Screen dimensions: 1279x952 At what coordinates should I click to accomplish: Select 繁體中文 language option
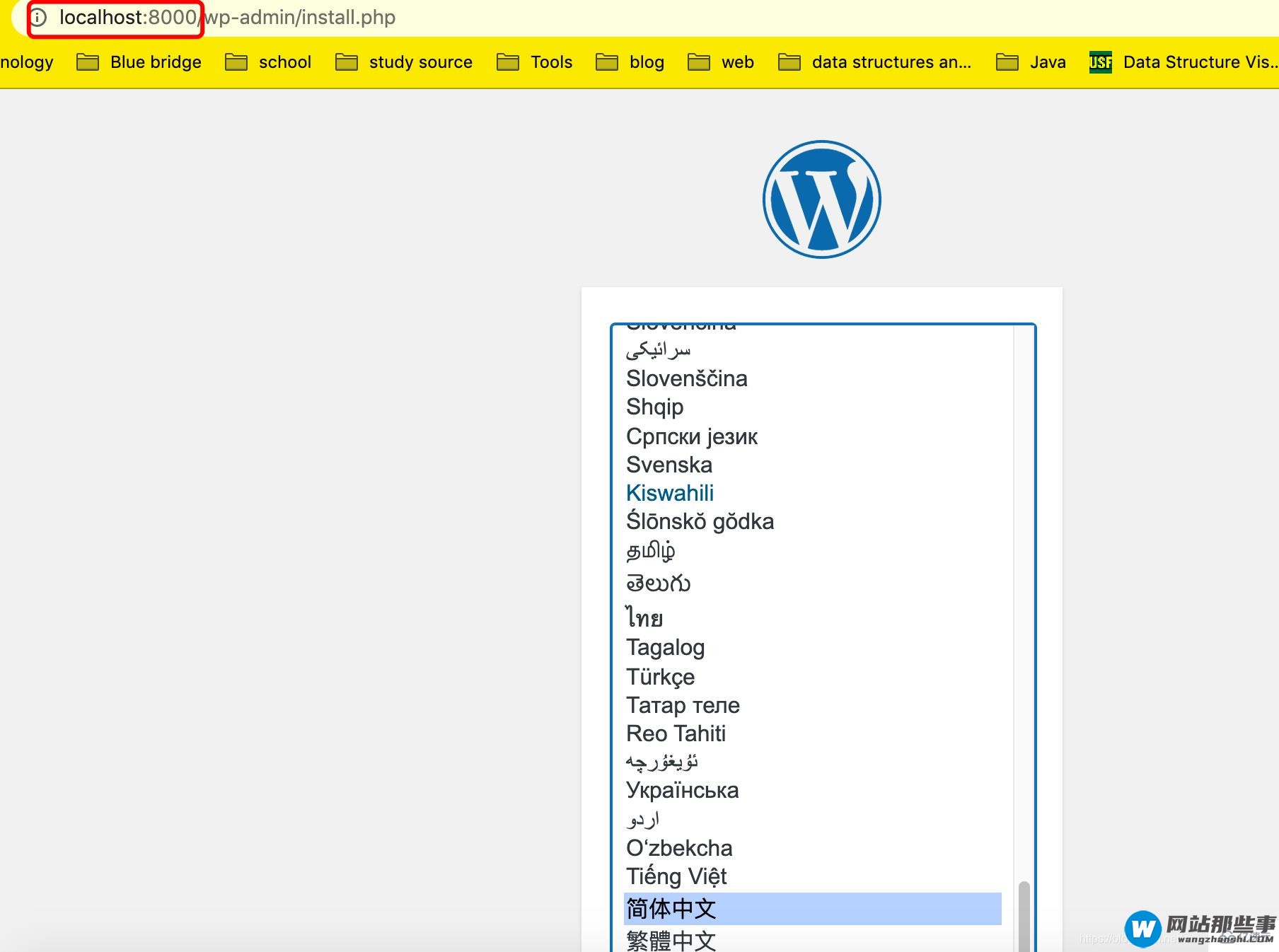point(812,939)
